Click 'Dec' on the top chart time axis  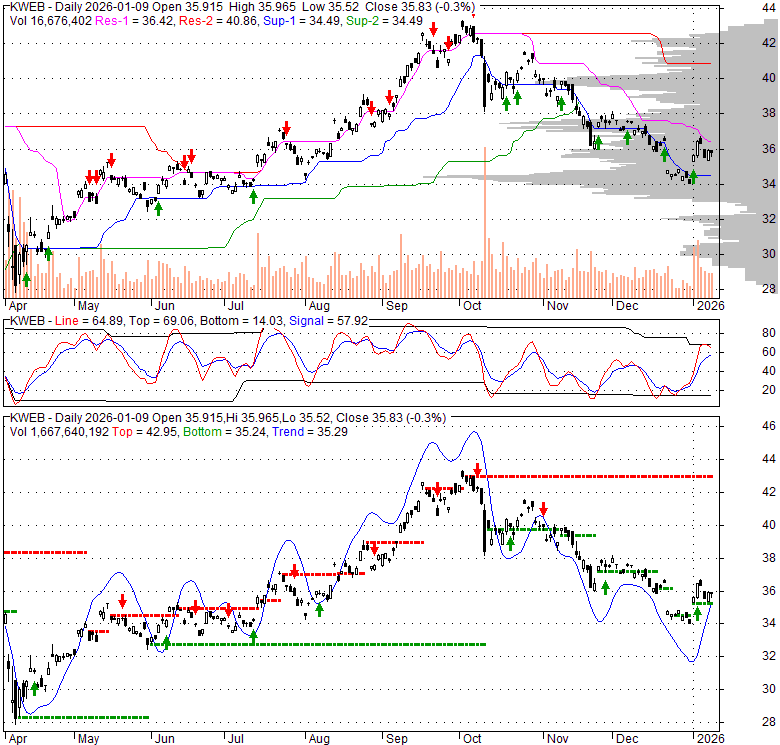627,305
